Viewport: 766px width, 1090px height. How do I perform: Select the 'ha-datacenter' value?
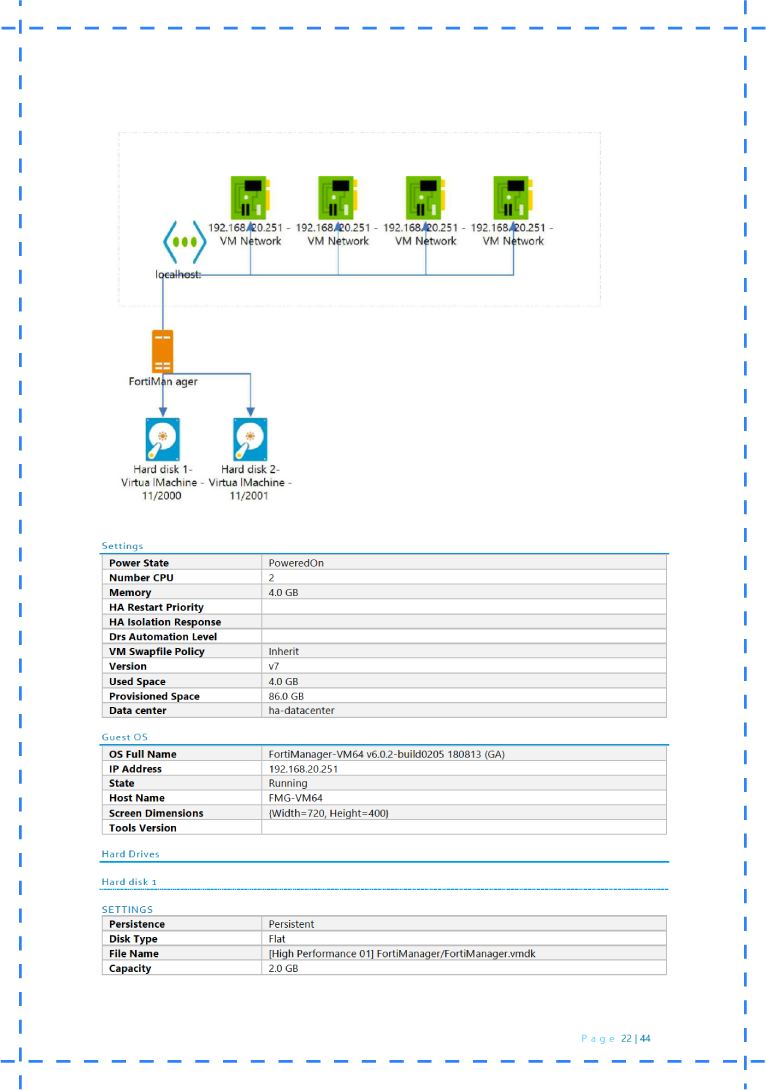pyautogui.click(x=302, y=710)
